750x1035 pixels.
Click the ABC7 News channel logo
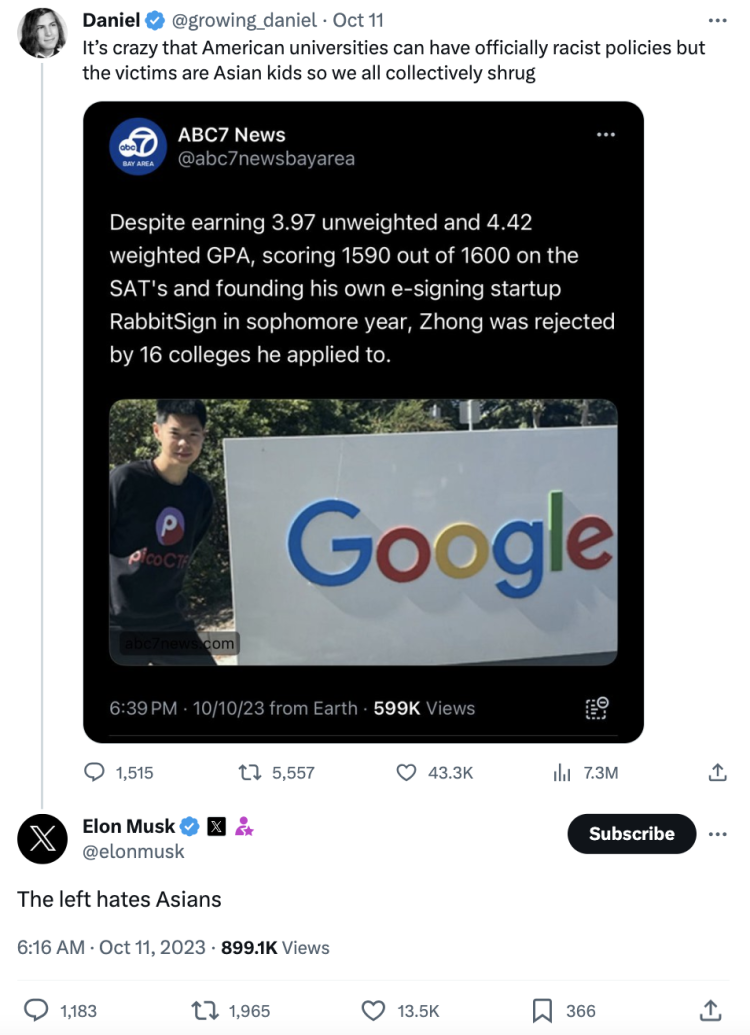(137, 146)
